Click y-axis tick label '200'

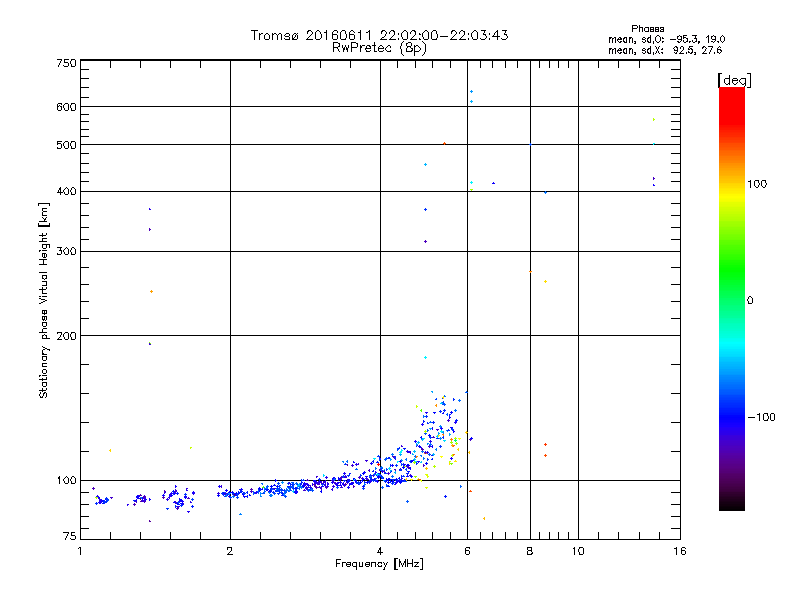66,336
